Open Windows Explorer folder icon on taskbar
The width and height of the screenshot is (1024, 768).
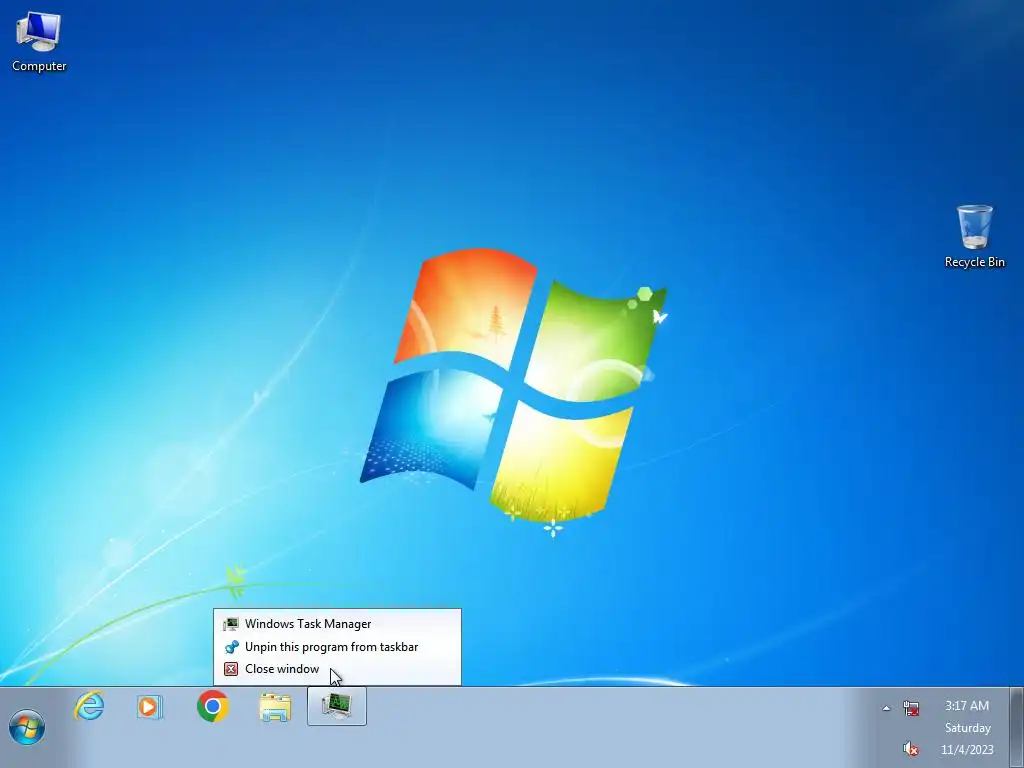tap(275, 707)
